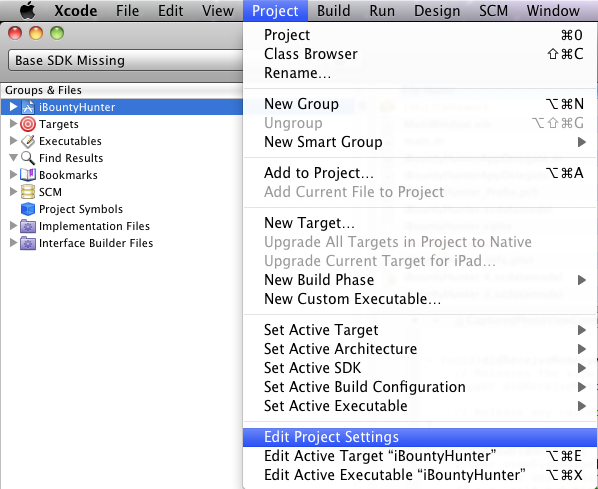This screenshot has width=598, height=489.
Task: Click the Bookmarks book icon
Action: pyautogui.click(x=28, y=175)
